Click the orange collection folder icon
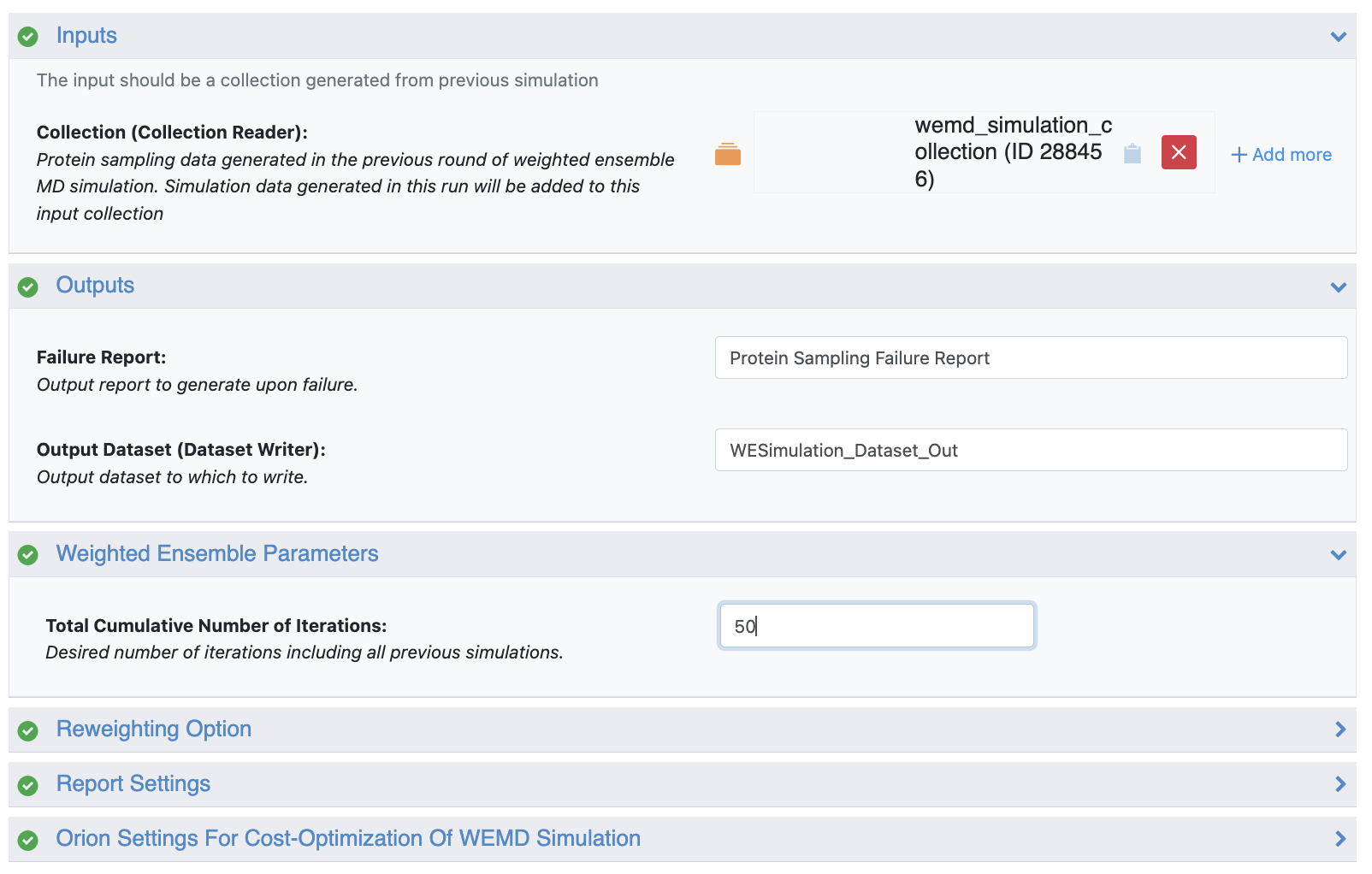1372x874 pixels. pyautogui.click(x=728, y=155)
